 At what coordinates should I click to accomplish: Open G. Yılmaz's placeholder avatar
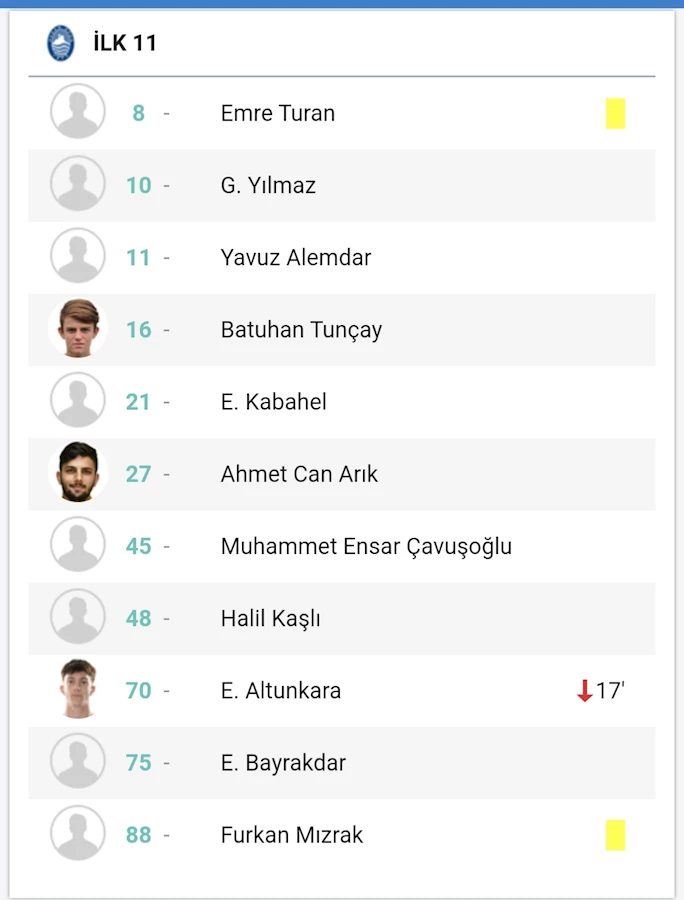tap(78, 184)
